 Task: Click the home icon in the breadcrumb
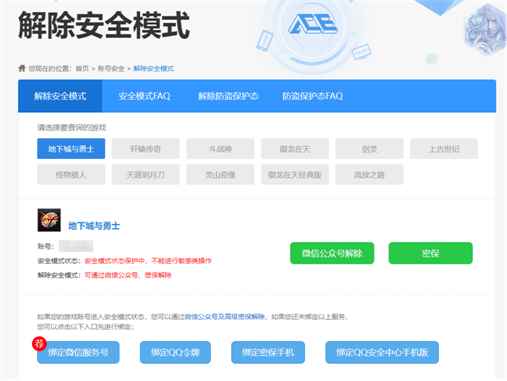[x=22, y=68]
